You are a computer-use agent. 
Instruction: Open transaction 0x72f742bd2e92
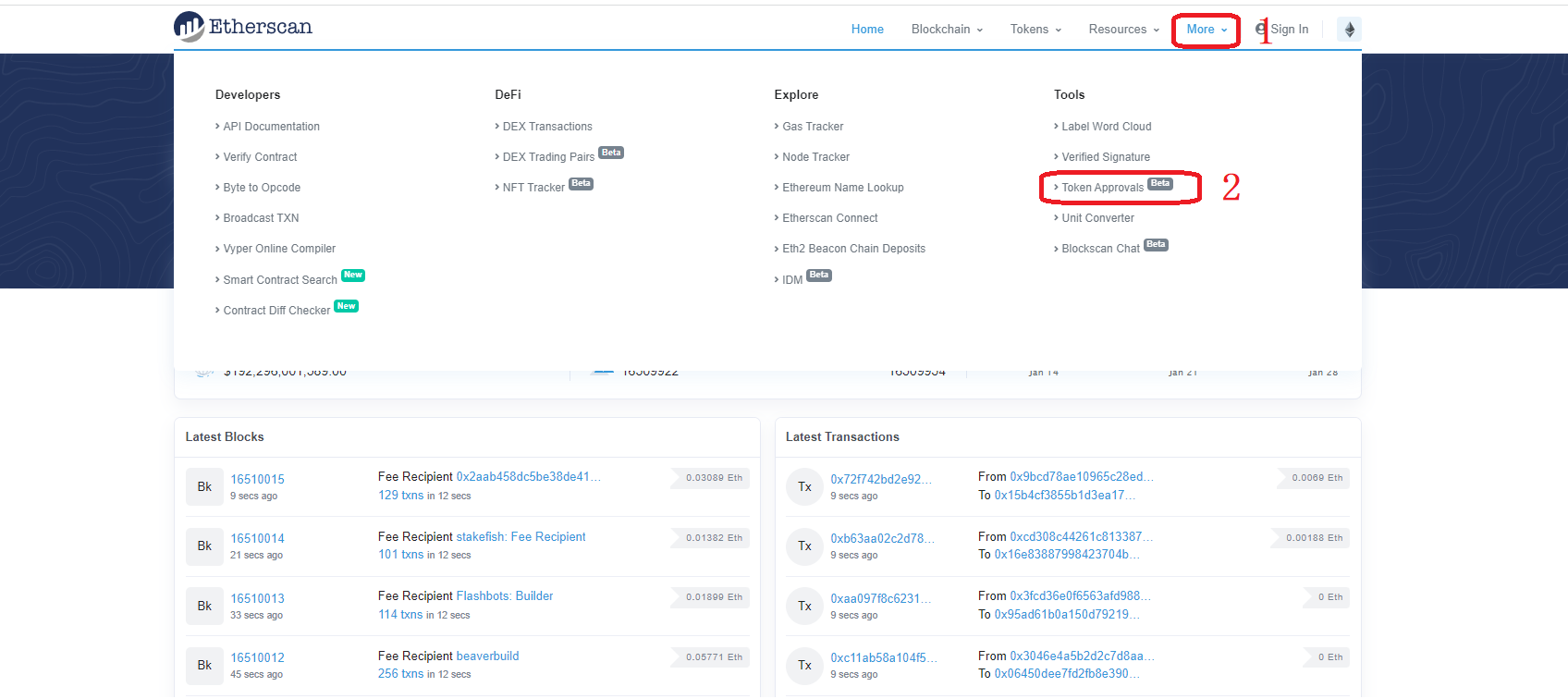tap(881, 480)
